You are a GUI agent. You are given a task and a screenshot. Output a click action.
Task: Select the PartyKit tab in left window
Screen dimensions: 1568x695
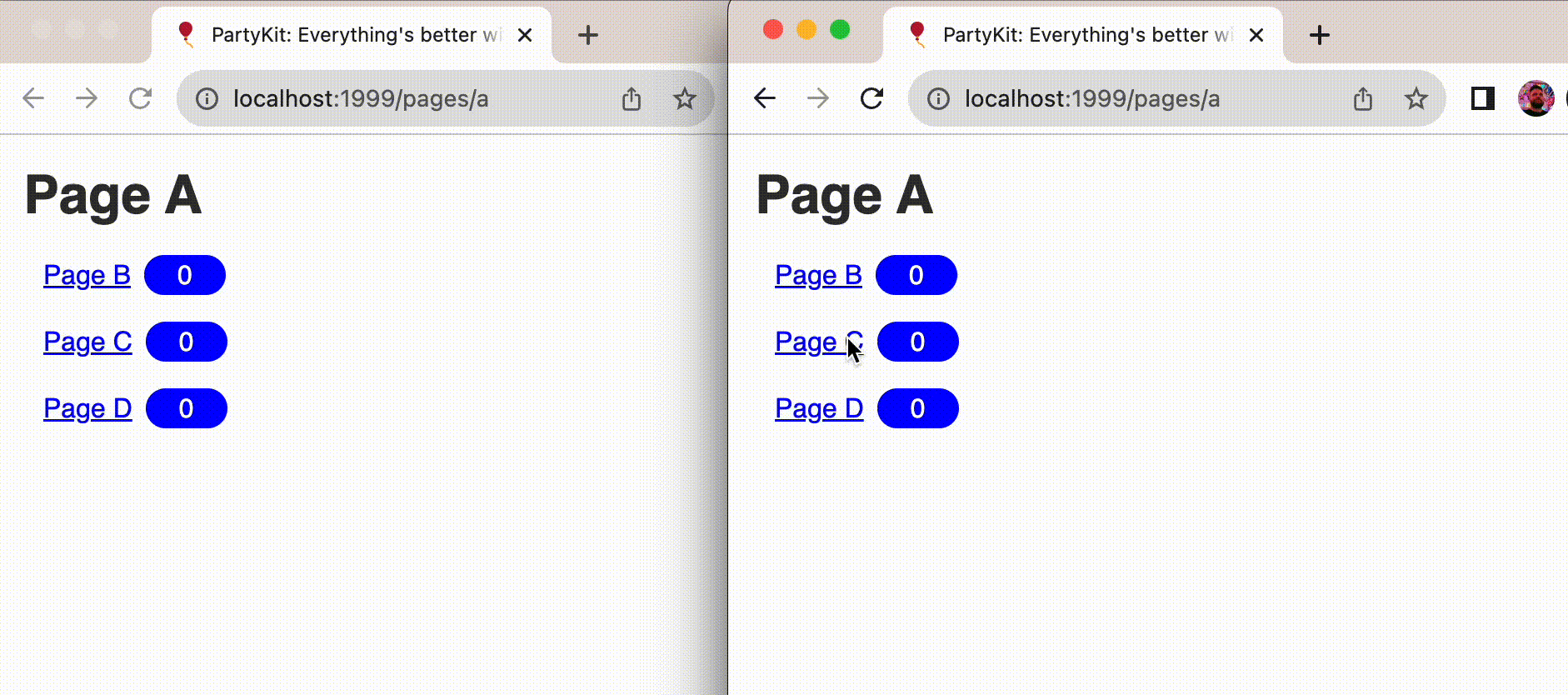click(352, 35)
